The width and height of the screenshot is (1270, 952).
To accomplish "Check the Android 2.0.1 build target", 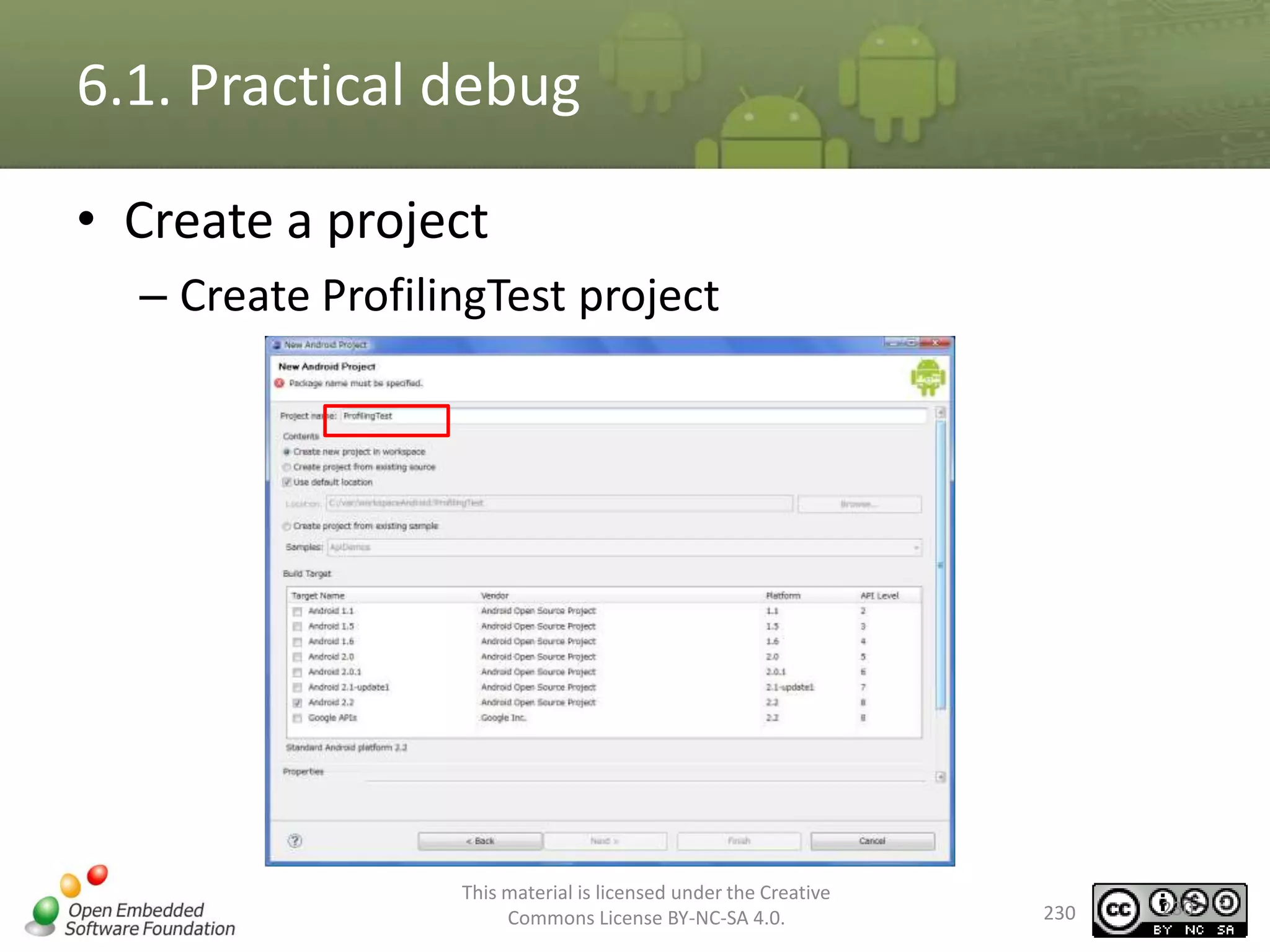I will 298,672.
